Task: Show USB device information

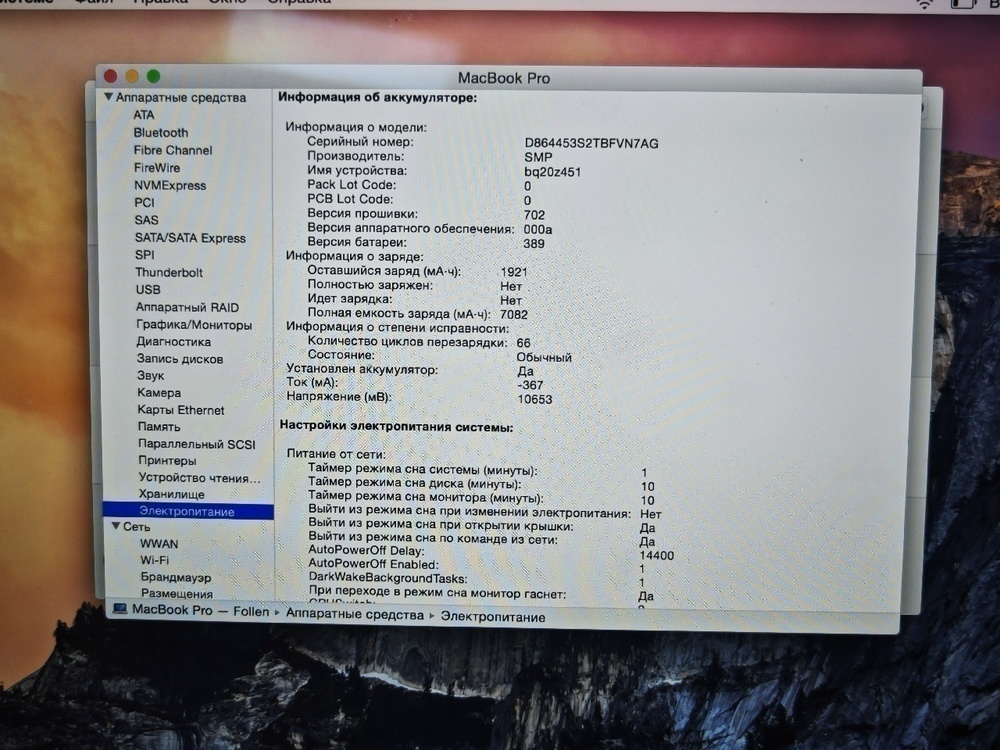Action: click(x=148, y=290)
